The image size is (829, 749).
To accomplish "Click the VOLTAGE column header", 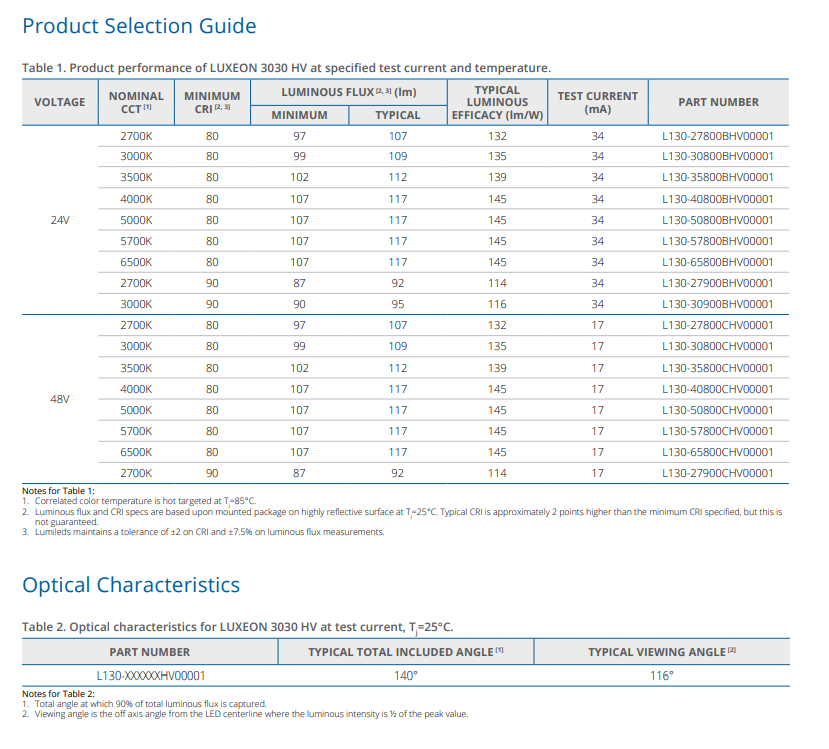I will (x=60, y=102).
